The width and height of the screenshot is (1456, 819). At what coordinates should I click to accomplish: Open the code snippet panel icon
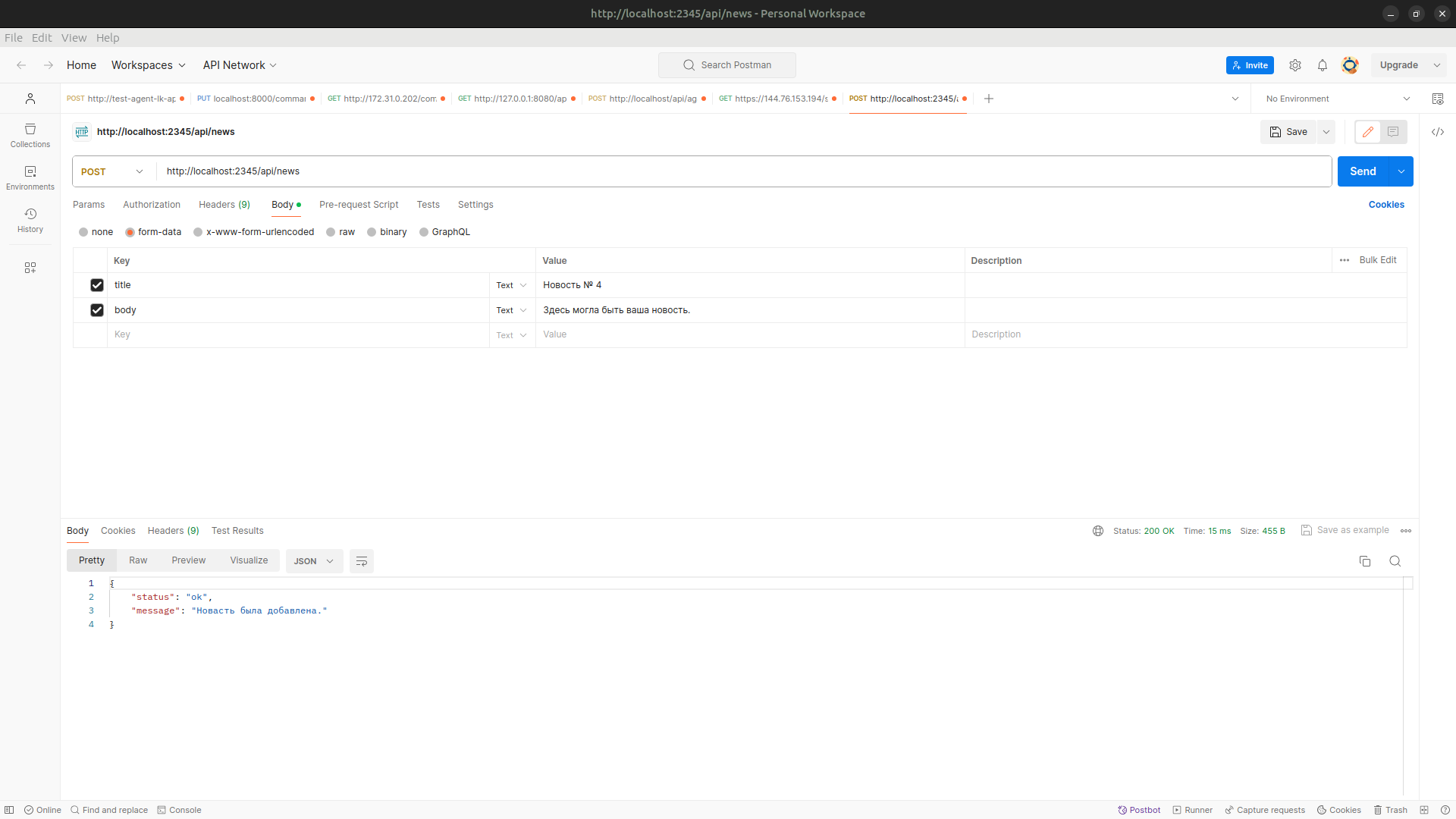[x=1437, y=132]
